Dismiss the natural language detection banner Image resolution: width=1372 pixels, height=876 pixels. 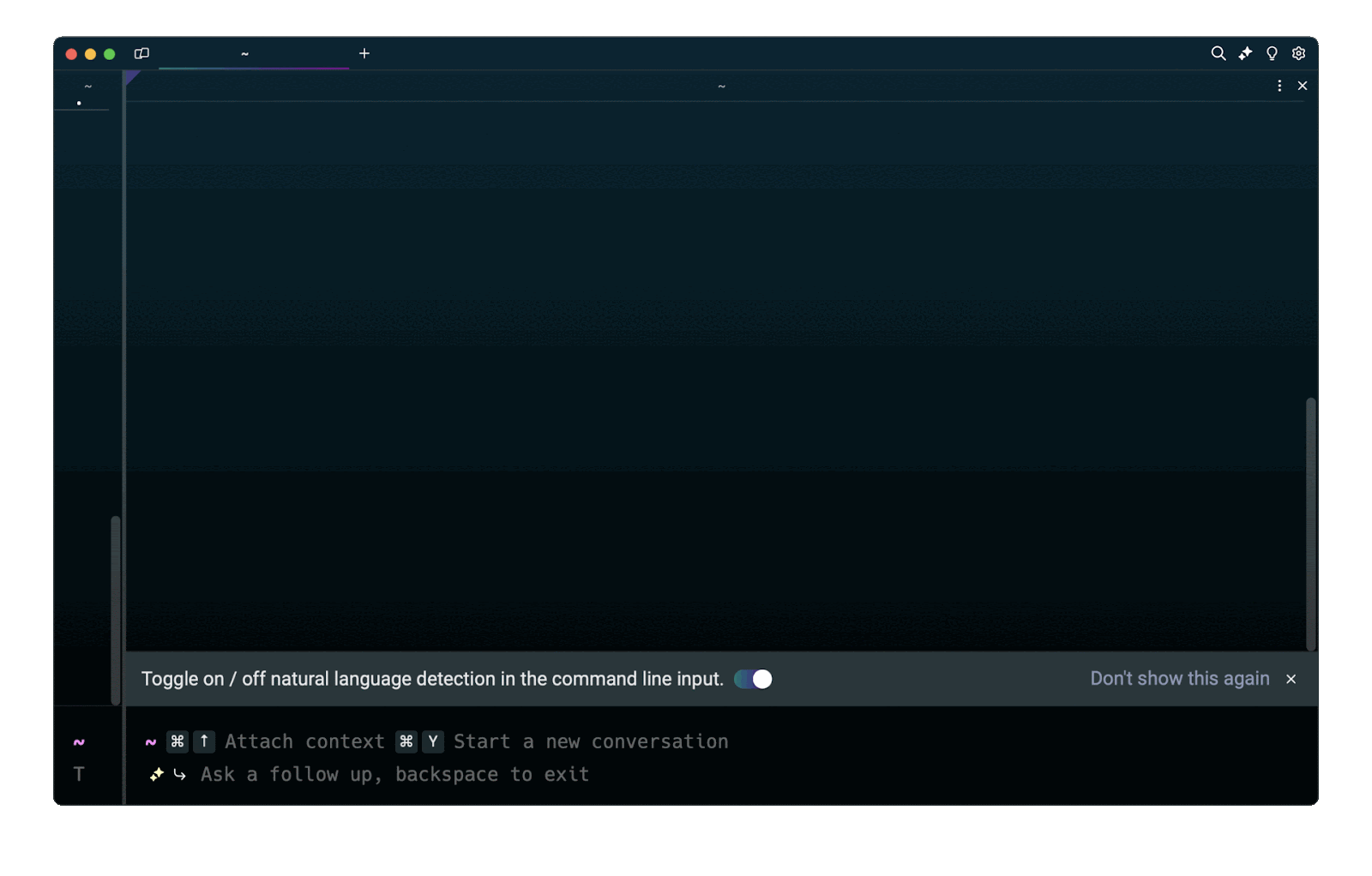coord(1291,679)
